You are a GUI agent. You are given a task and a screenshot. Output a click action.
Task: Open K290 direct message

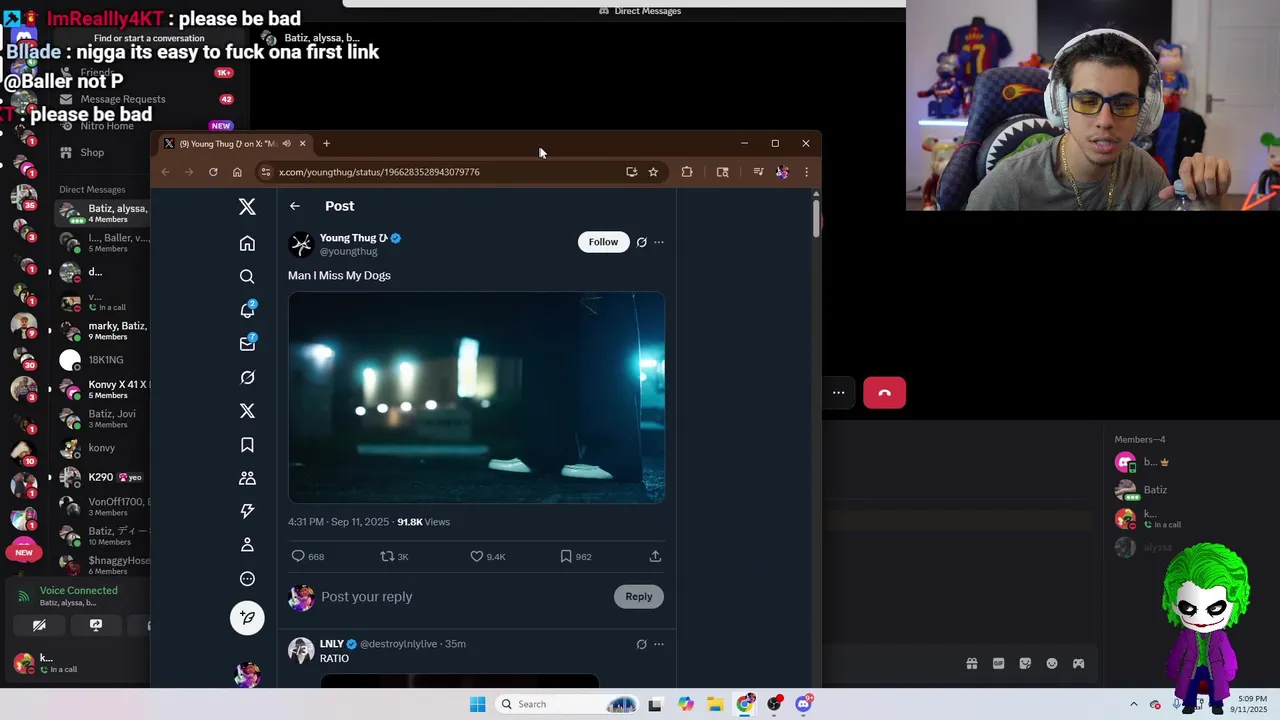click(x=102, y=477)
